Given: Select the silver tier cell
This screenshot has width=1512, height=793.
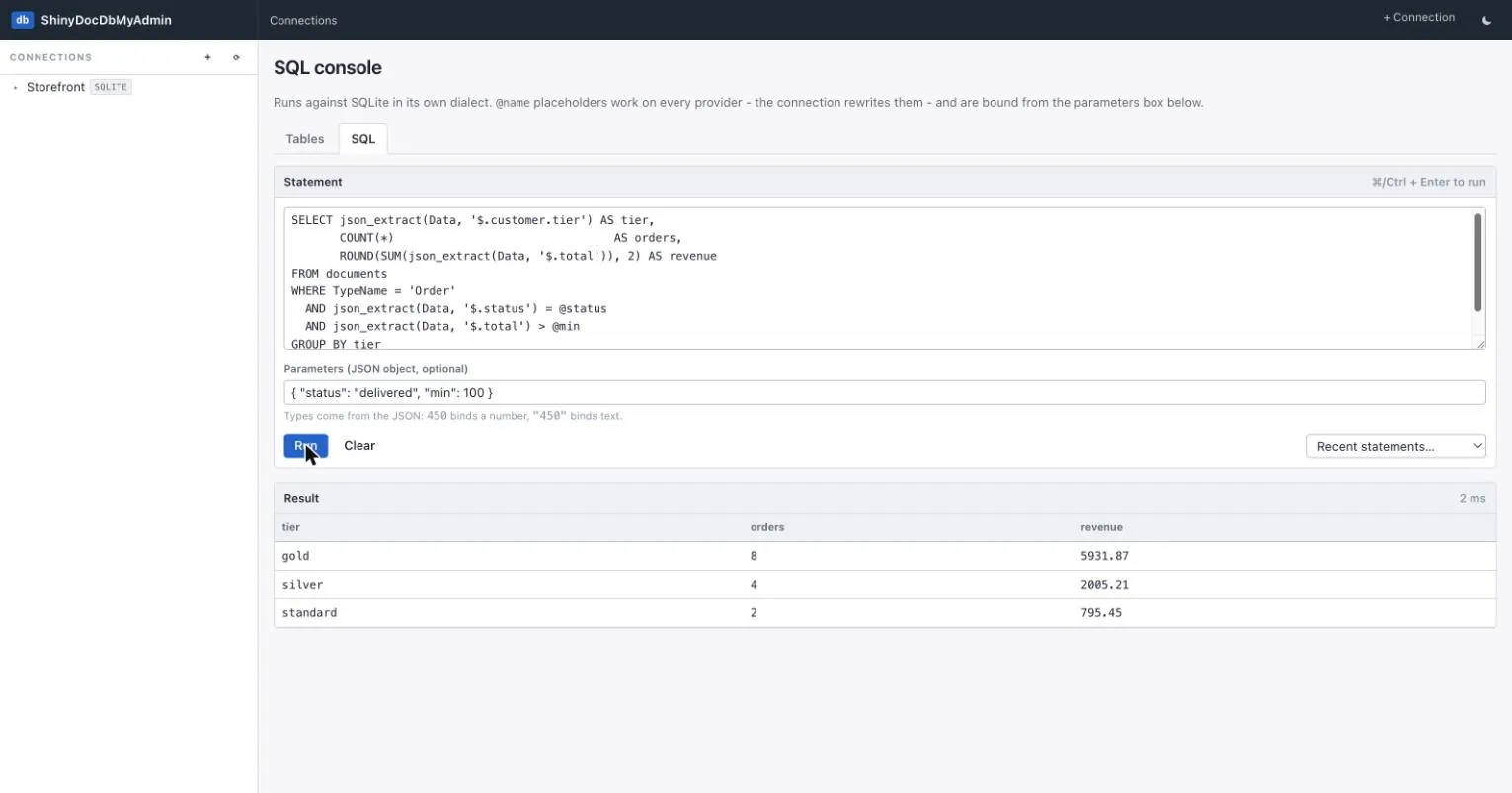Looking at the screenshot, I should pos(302,585).
